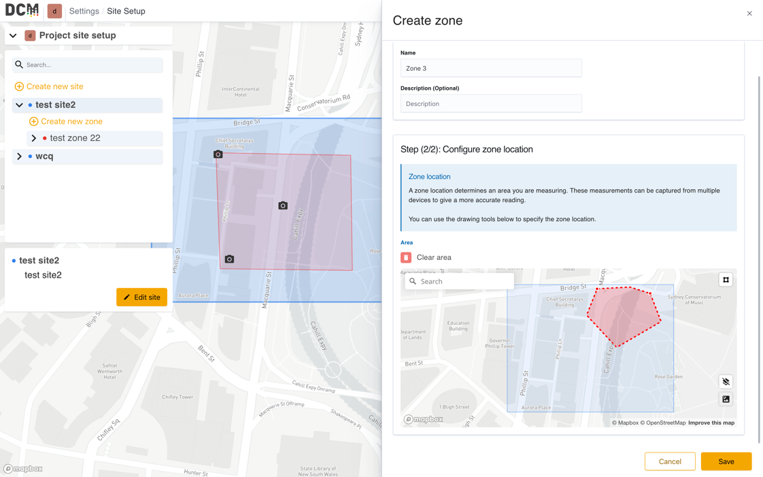
Task: Toggle layers visibility on the mini map
Action: click(726, 382)
